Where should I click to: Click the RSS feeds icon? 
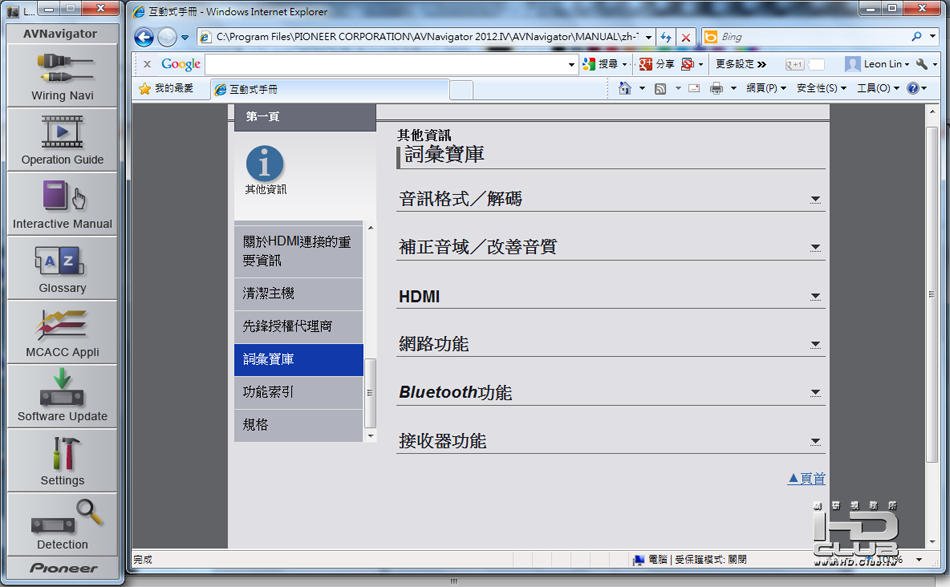(660, 88)
